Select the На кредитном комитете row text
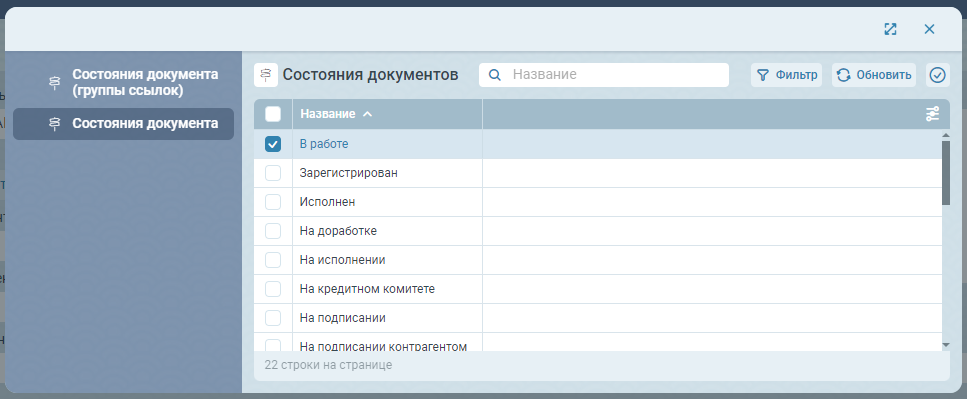 367,289
